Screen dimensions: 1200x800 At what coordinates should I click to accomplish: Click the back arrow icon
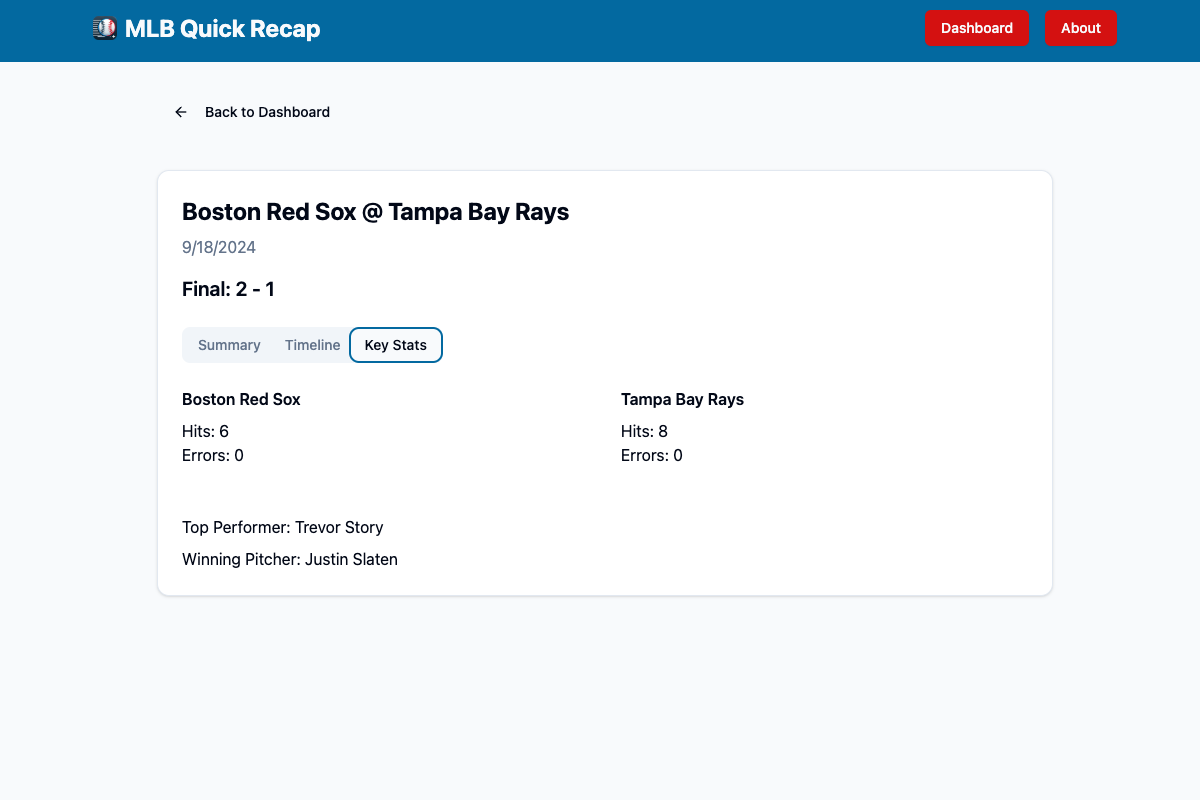(181, 112)
